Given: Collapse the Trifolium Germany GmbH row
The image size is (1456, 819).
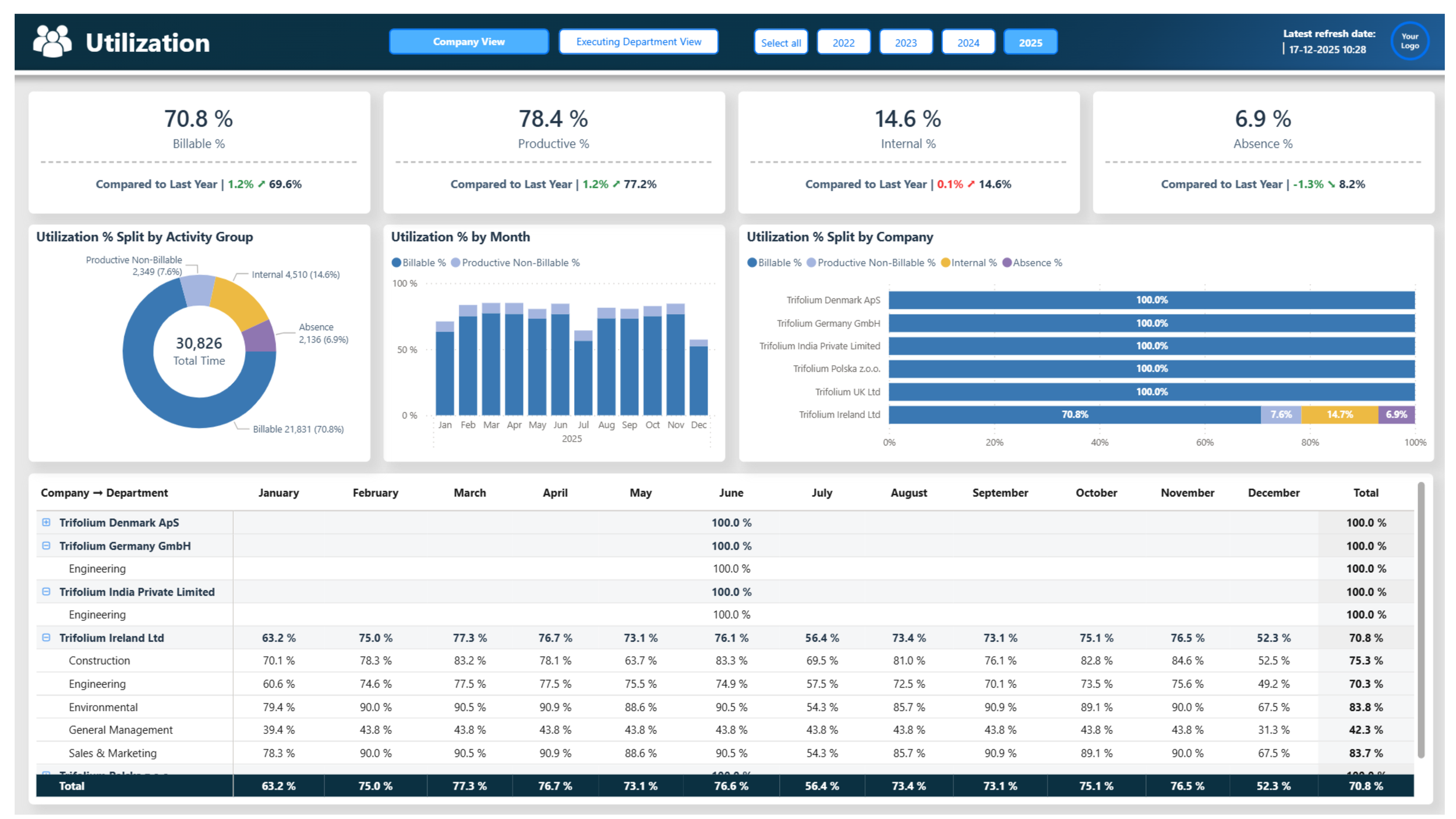Looking at the screenshot, I should pyautogui.click(x=47, y=546).
